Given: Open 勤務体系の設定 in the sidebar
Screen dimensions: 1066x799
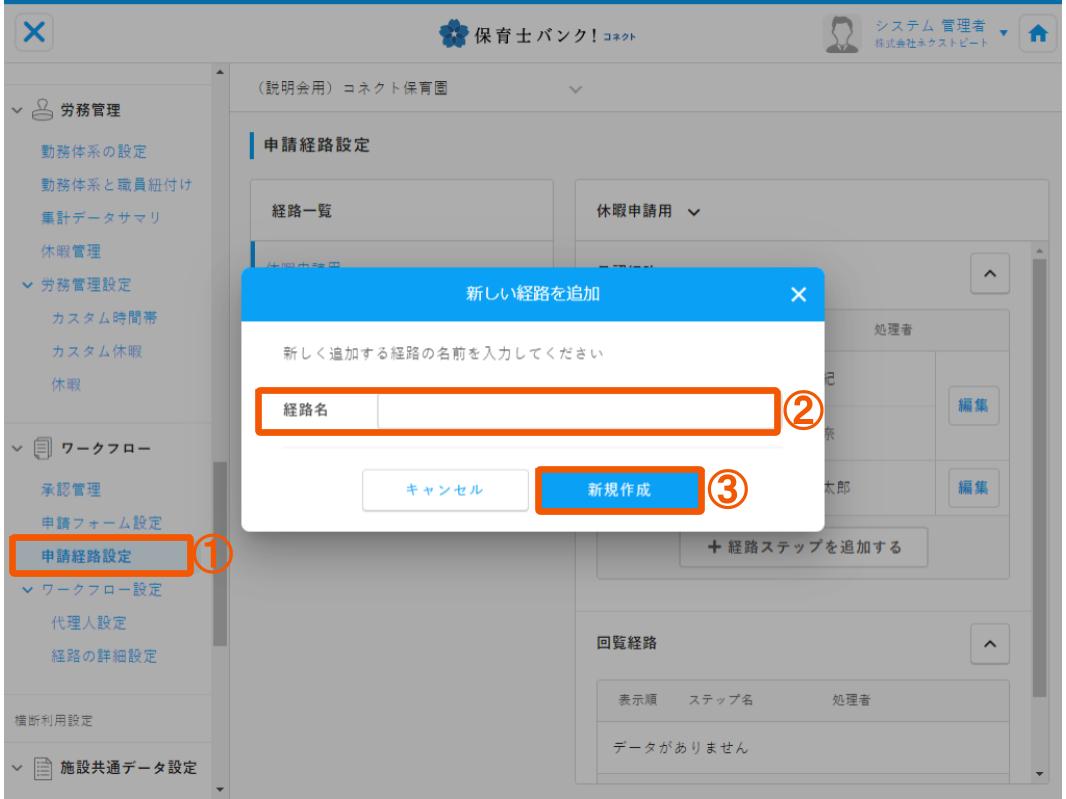Looking at the screenshot, I should [93, 152].
